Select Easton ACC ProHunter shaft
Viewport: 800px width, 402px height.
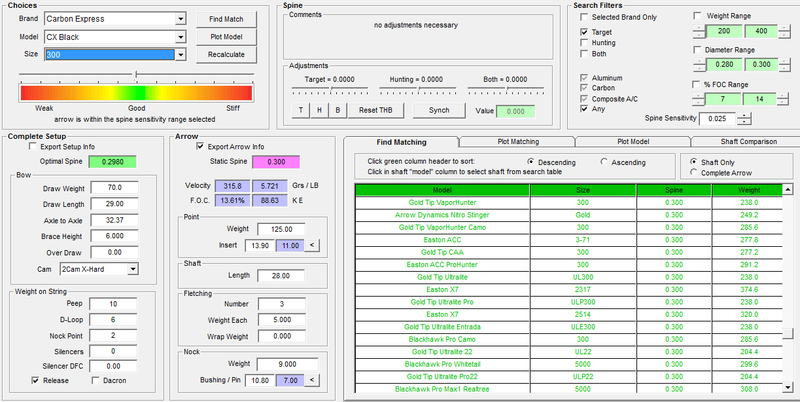pyautogui.click(x=442, y=265)
